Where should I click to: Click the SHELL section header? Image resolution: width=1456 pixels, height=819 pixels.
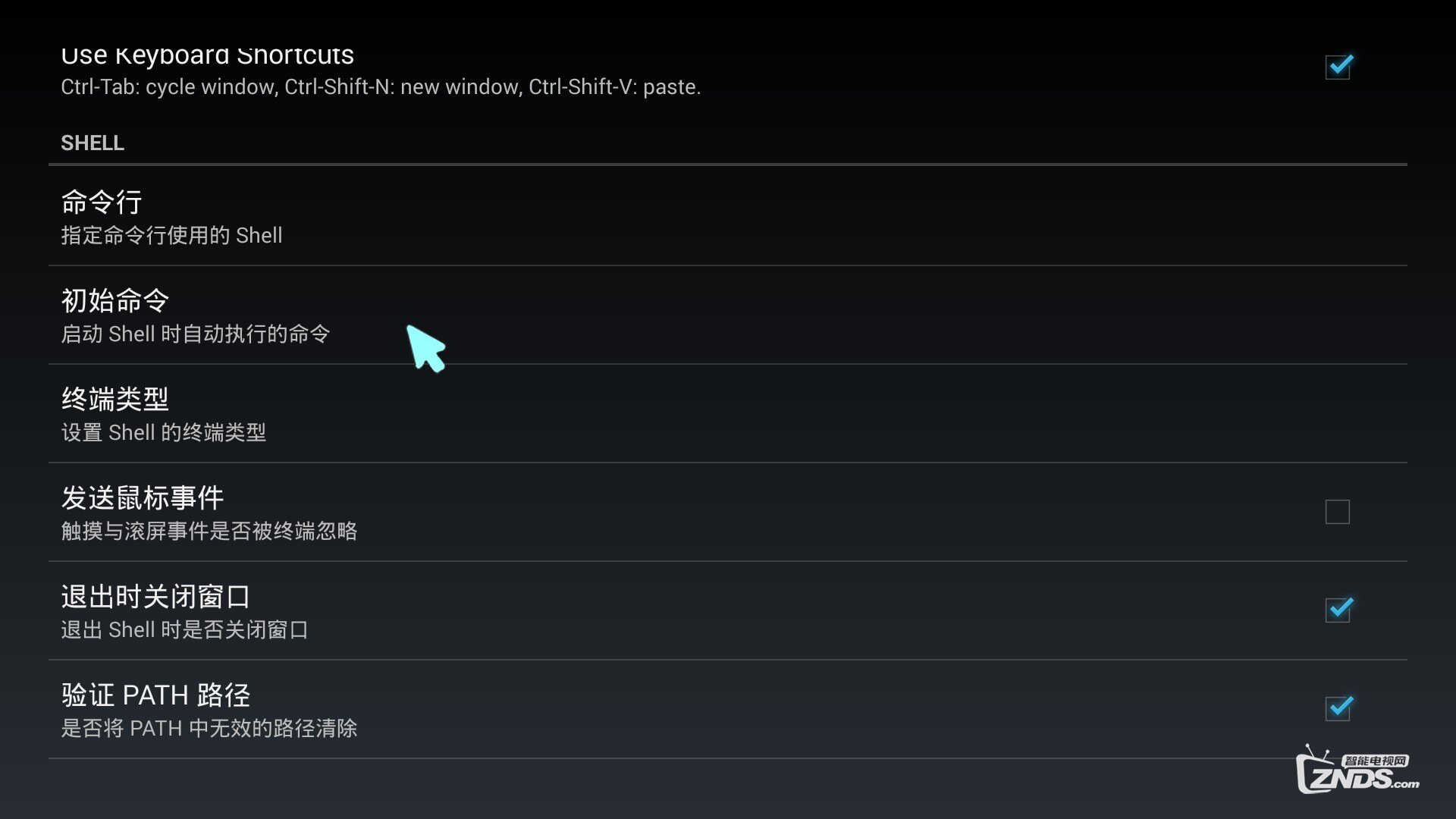(x=93, y=143)
